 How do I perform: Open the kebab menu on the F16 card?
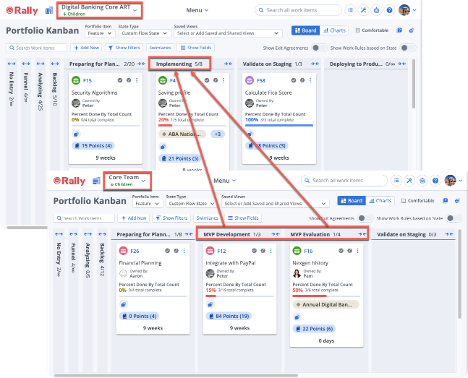coord(358,251)
